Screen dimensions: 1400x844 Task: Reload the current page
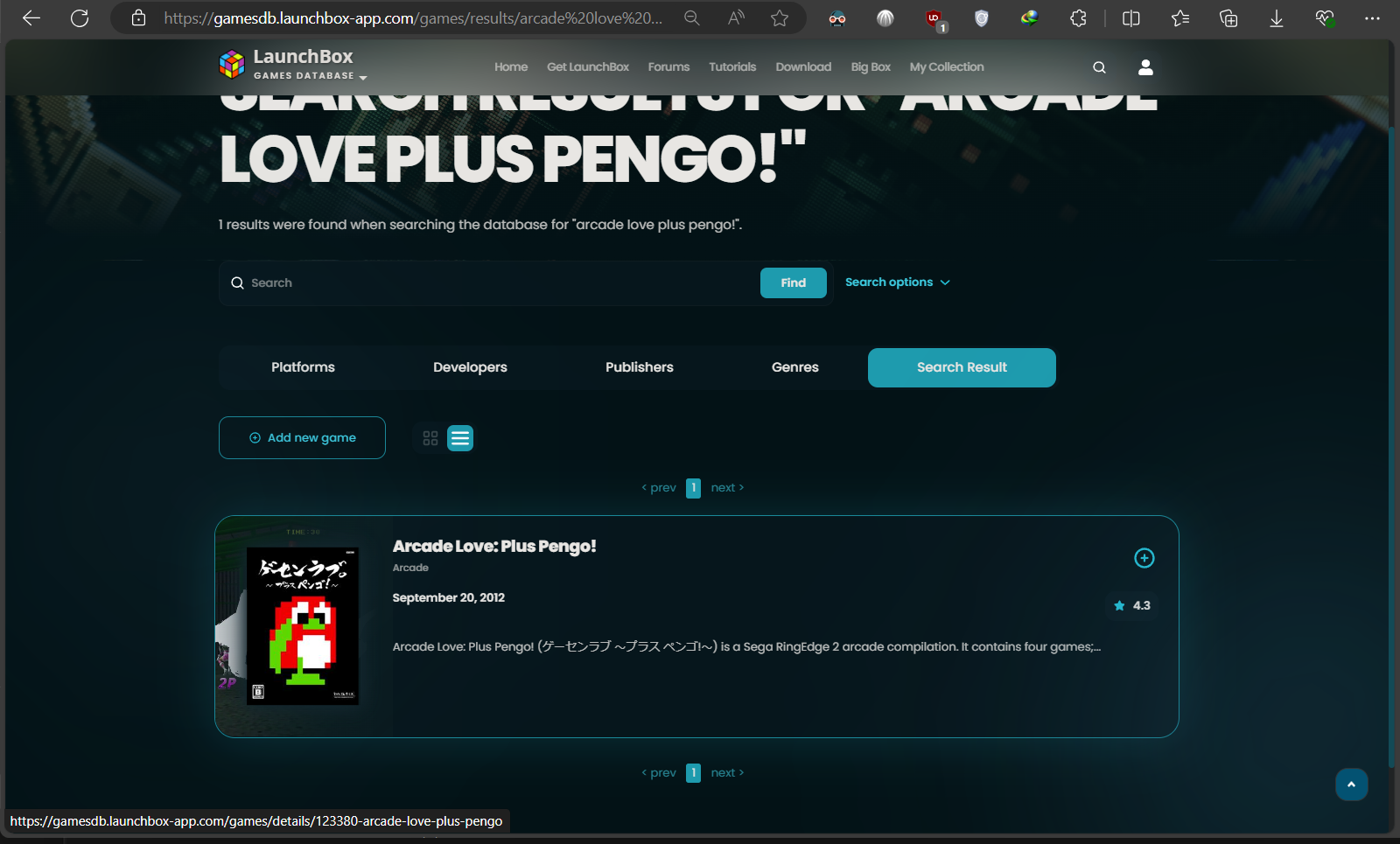tap(80, 18)
